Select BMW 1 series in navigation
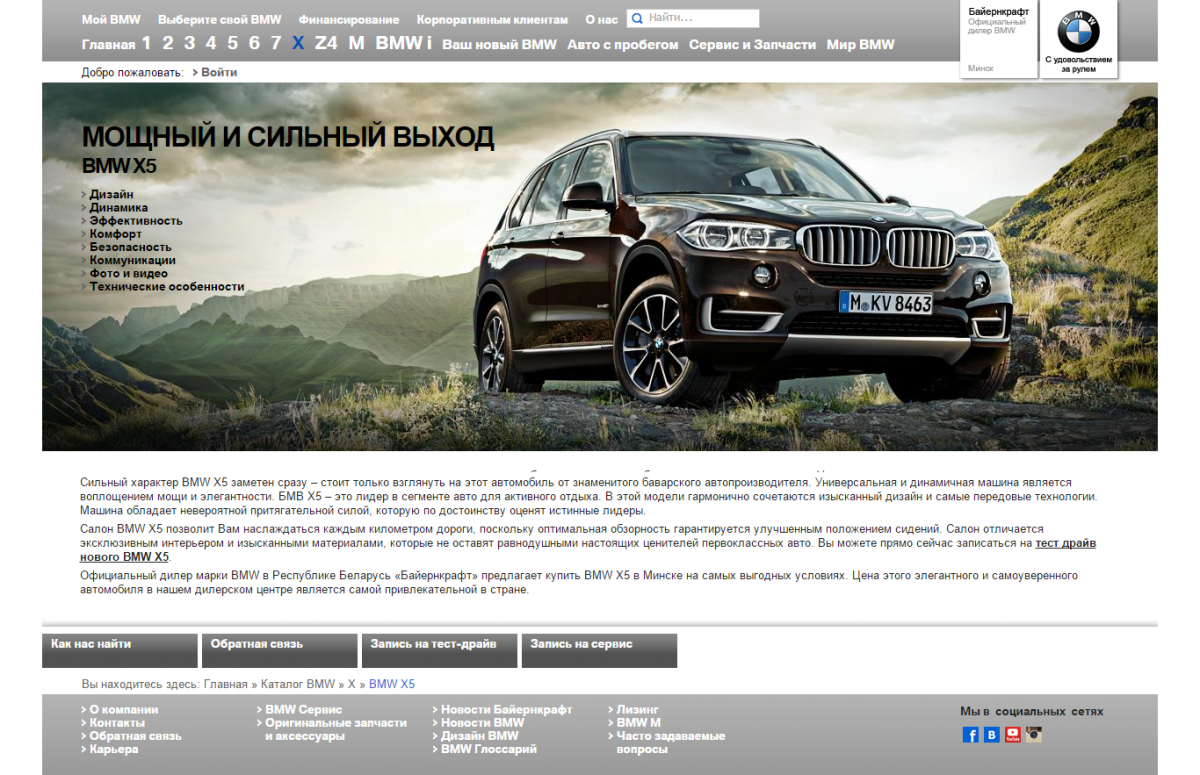Screen dimensions: 1200x775 [146, 43]
